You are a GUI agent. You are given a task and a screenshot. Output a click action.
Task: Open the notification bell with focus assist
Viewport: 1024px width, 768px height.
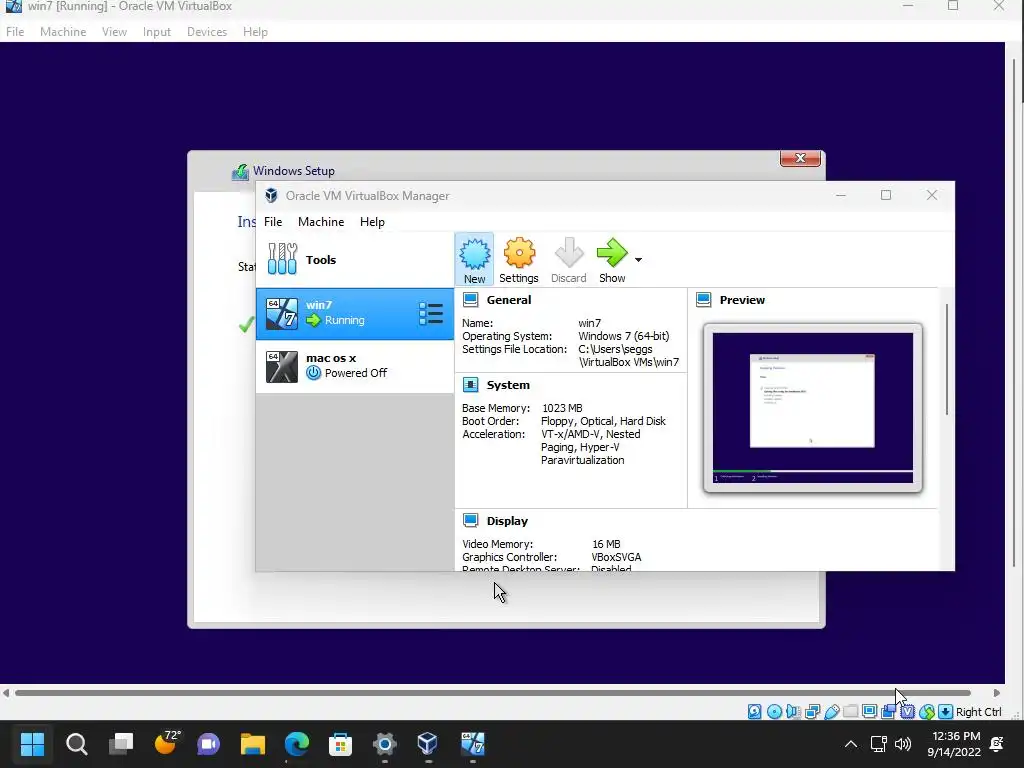pyautogui.click(x=997, y=744)
